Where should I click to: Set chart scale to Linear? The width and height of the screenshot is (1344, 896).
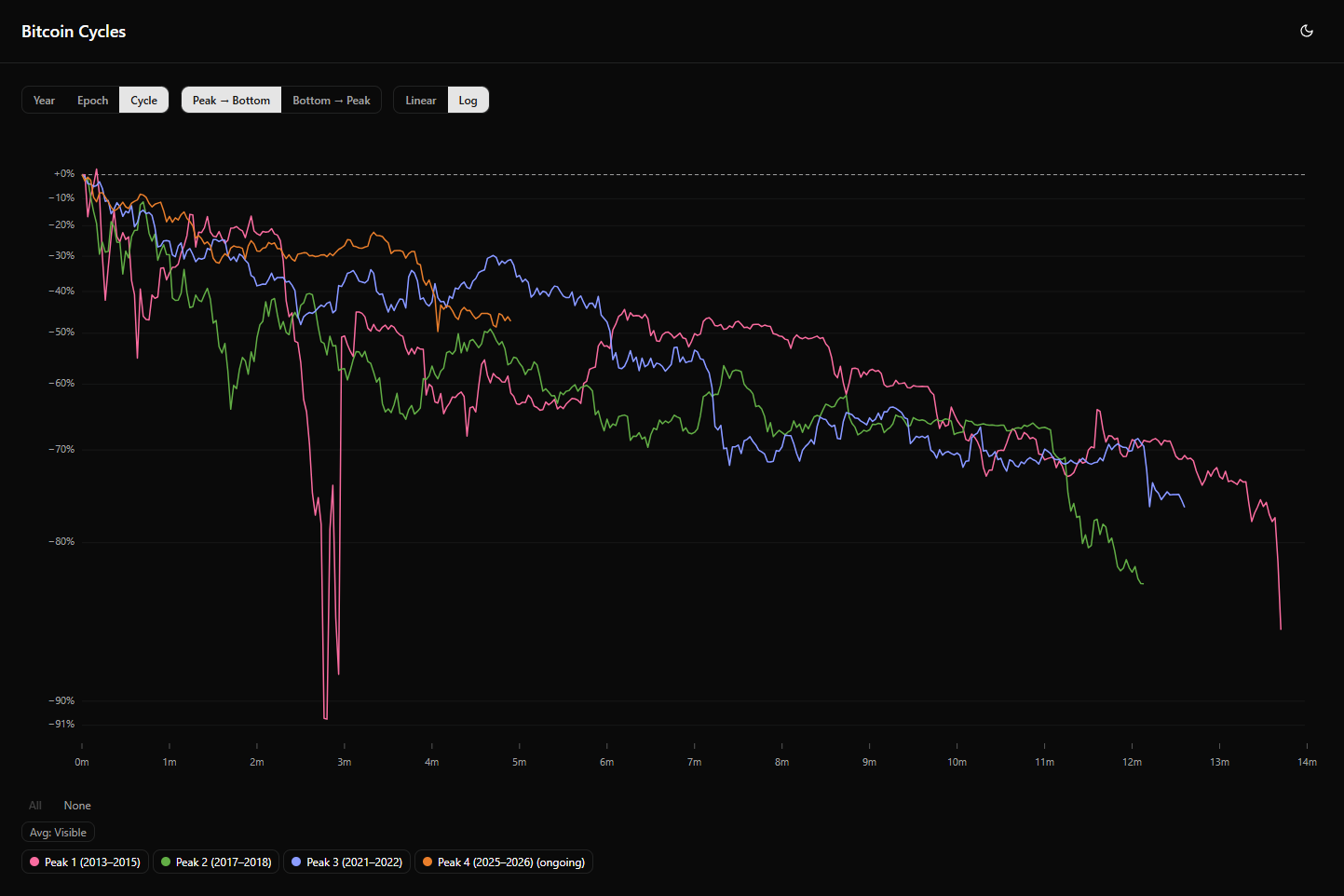coord(421,101)
